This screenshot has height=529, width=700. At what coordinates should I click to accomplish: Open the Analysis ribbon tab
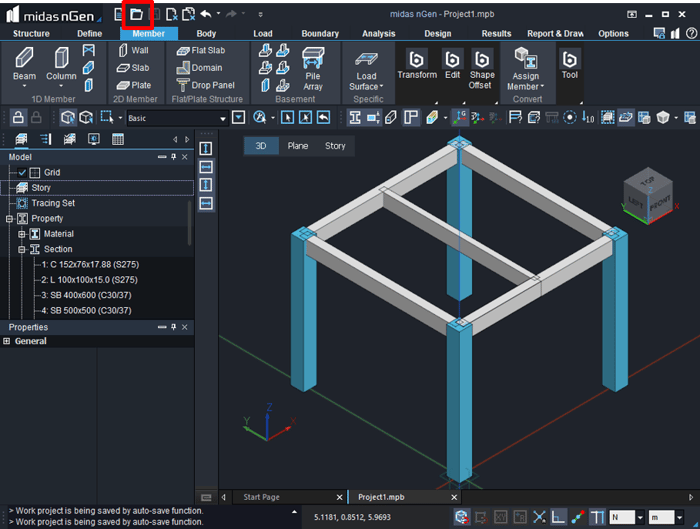[x=378, y=33]
